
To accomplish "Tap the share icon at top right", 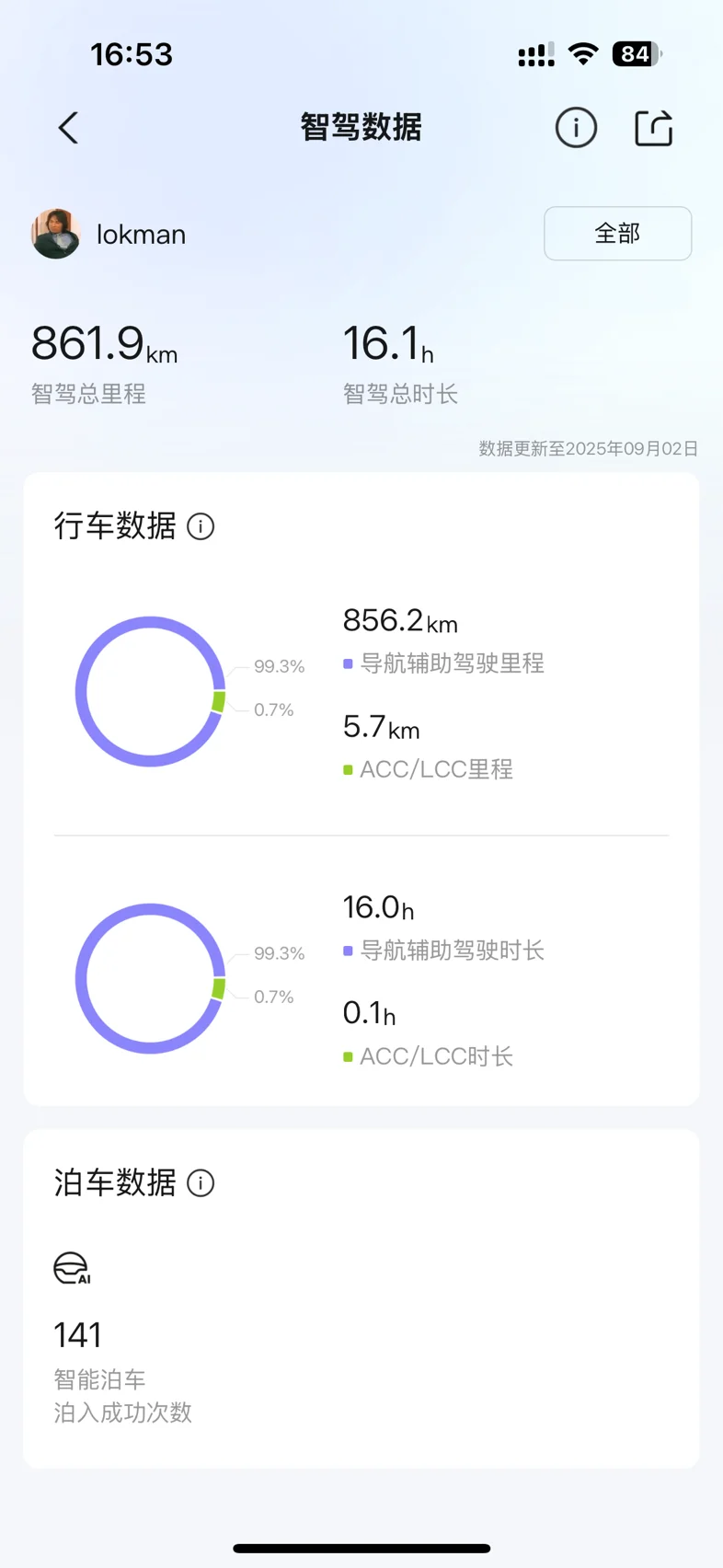I will point(654,128).
